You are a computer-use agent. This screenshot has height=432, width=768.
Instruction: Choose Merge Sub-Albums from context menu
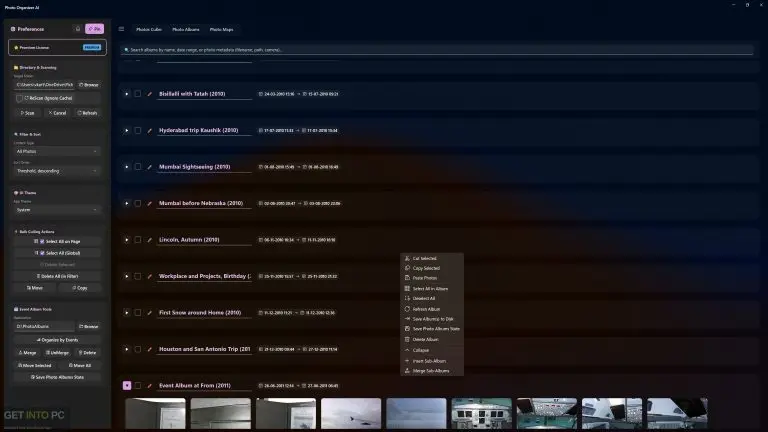432,371
